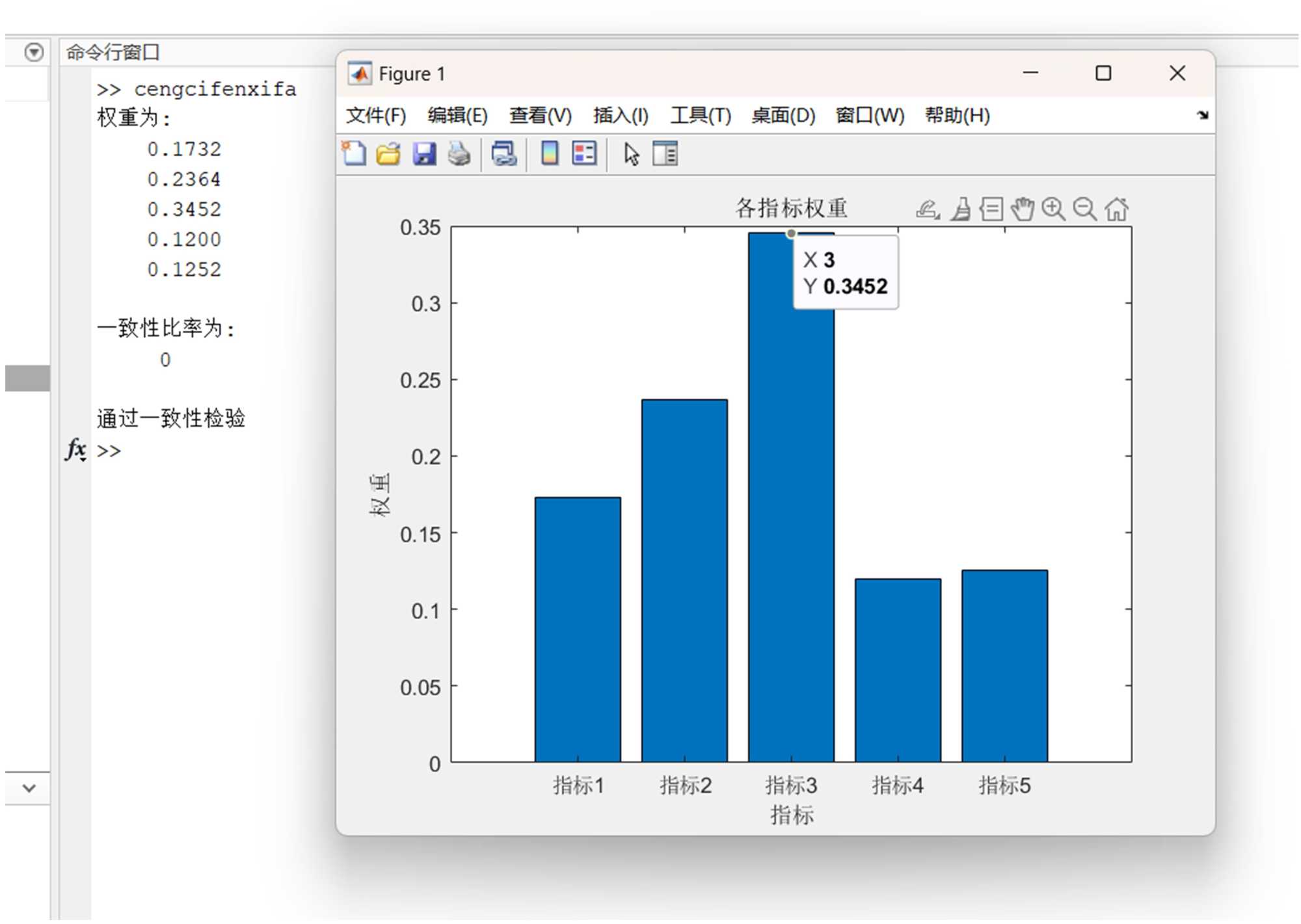
Task: Toggle the Edit Plot arrow tool
Action: (631, 154)
